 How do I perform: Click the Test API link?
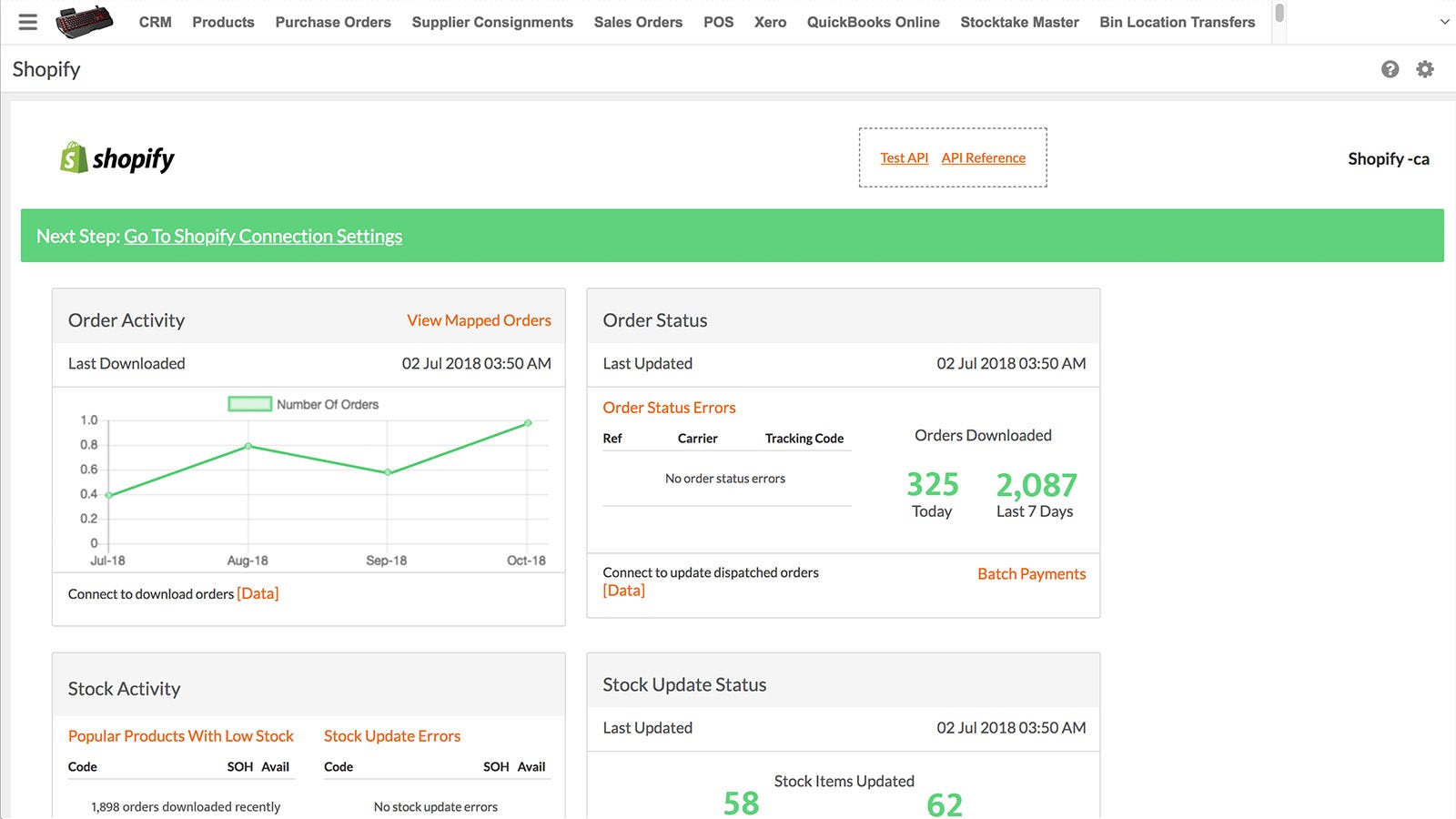click(904, 158)
